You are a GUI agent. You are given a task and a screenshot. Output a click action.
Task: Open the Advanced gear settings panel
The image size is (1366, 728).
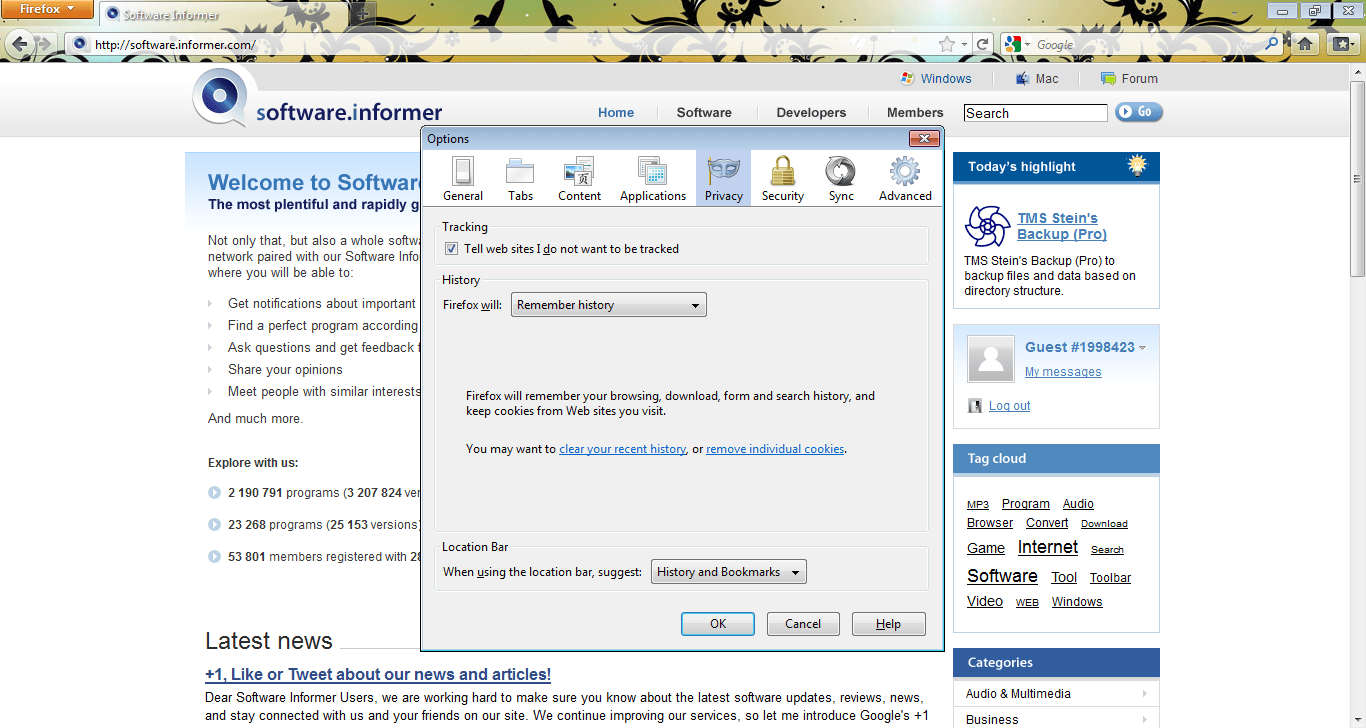(x=903, y=178)
